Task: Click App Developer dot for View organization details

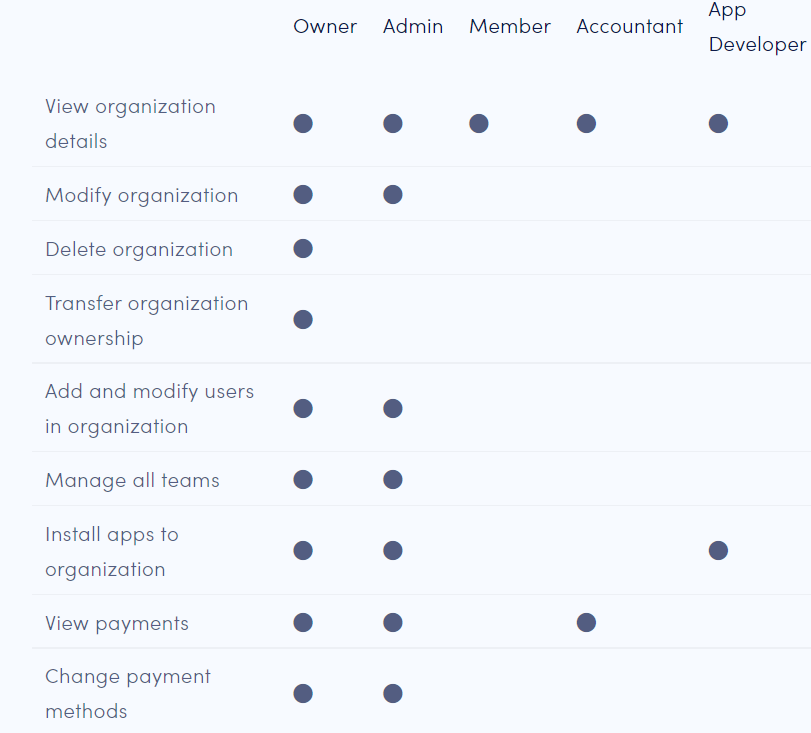Action: pyautogui.click(x=718, y=124)
